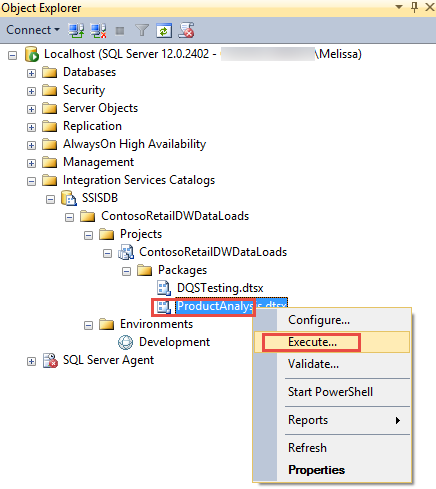Select the DQSTesting.dtsx package name
The image size is (436, 489).
coord(220,288)
